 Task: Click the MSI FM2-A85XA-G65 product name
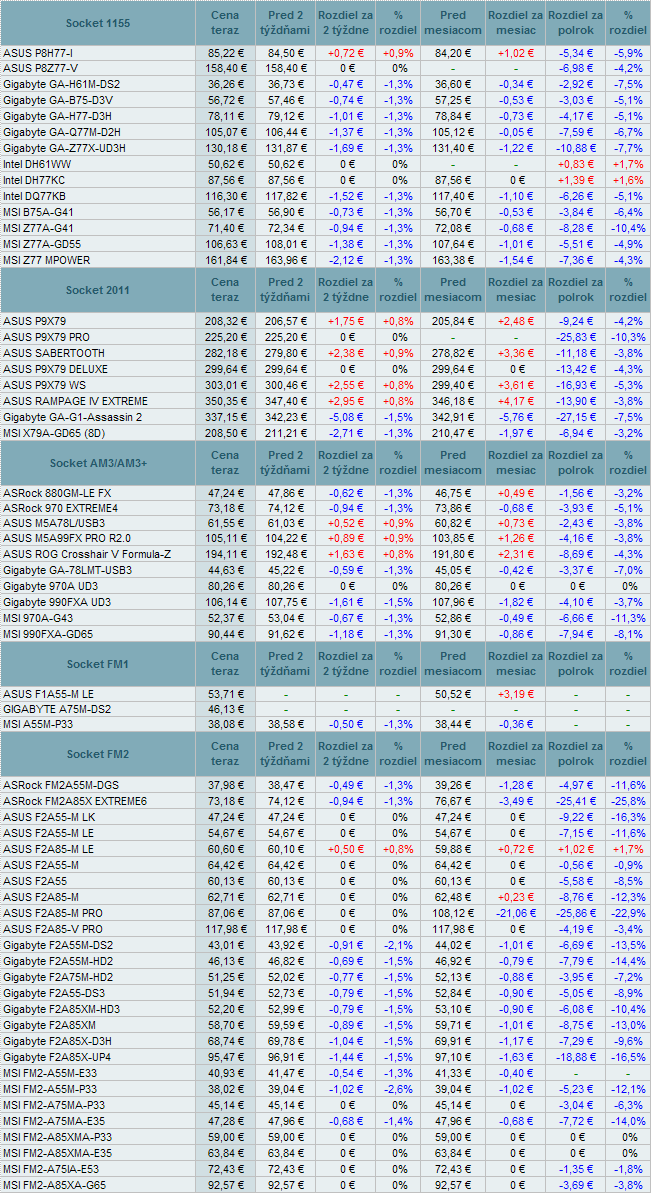tap(55, 1185)
